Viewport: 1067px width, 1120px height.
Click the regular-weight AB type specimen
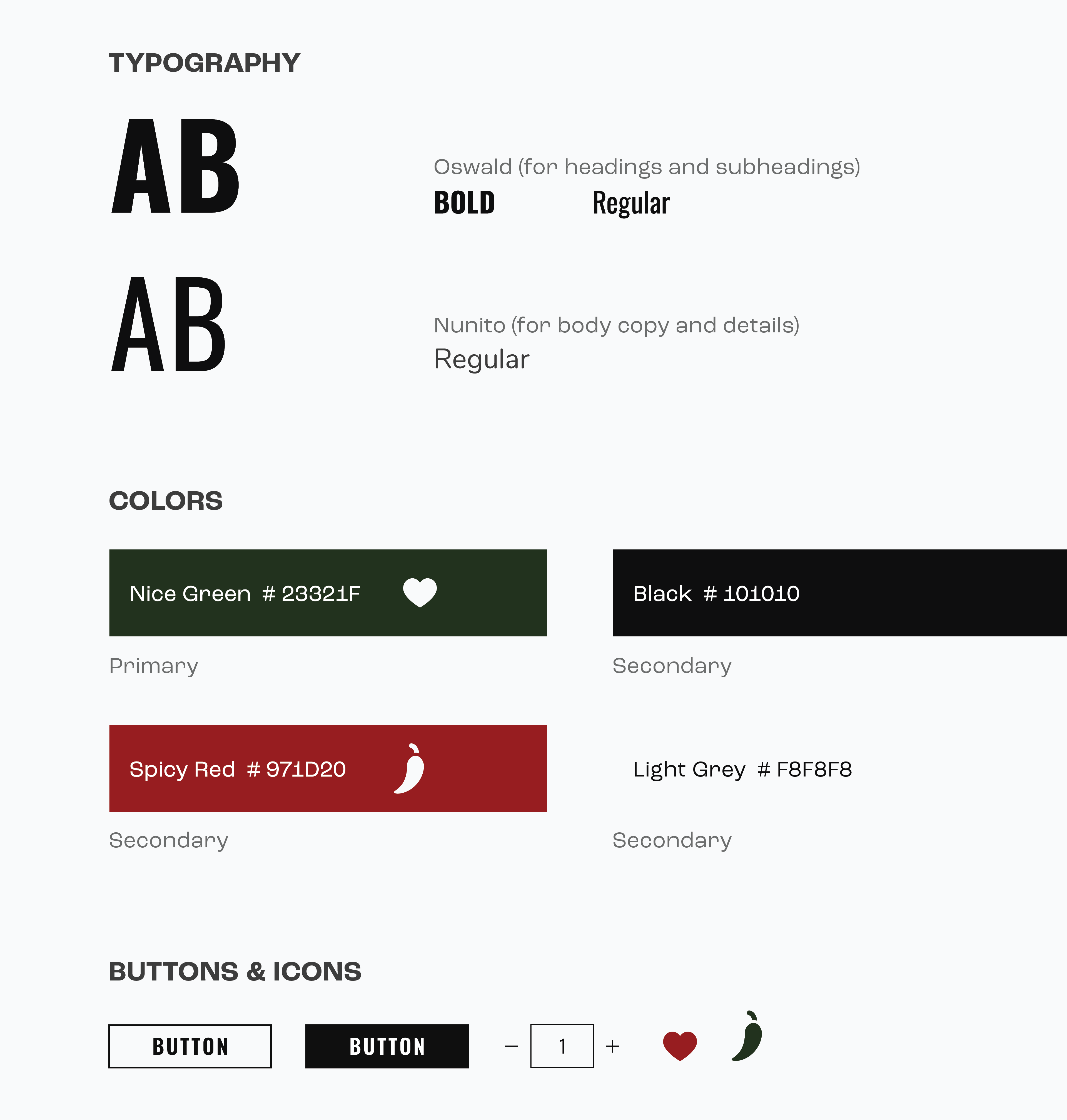click(x=169, y=324)
